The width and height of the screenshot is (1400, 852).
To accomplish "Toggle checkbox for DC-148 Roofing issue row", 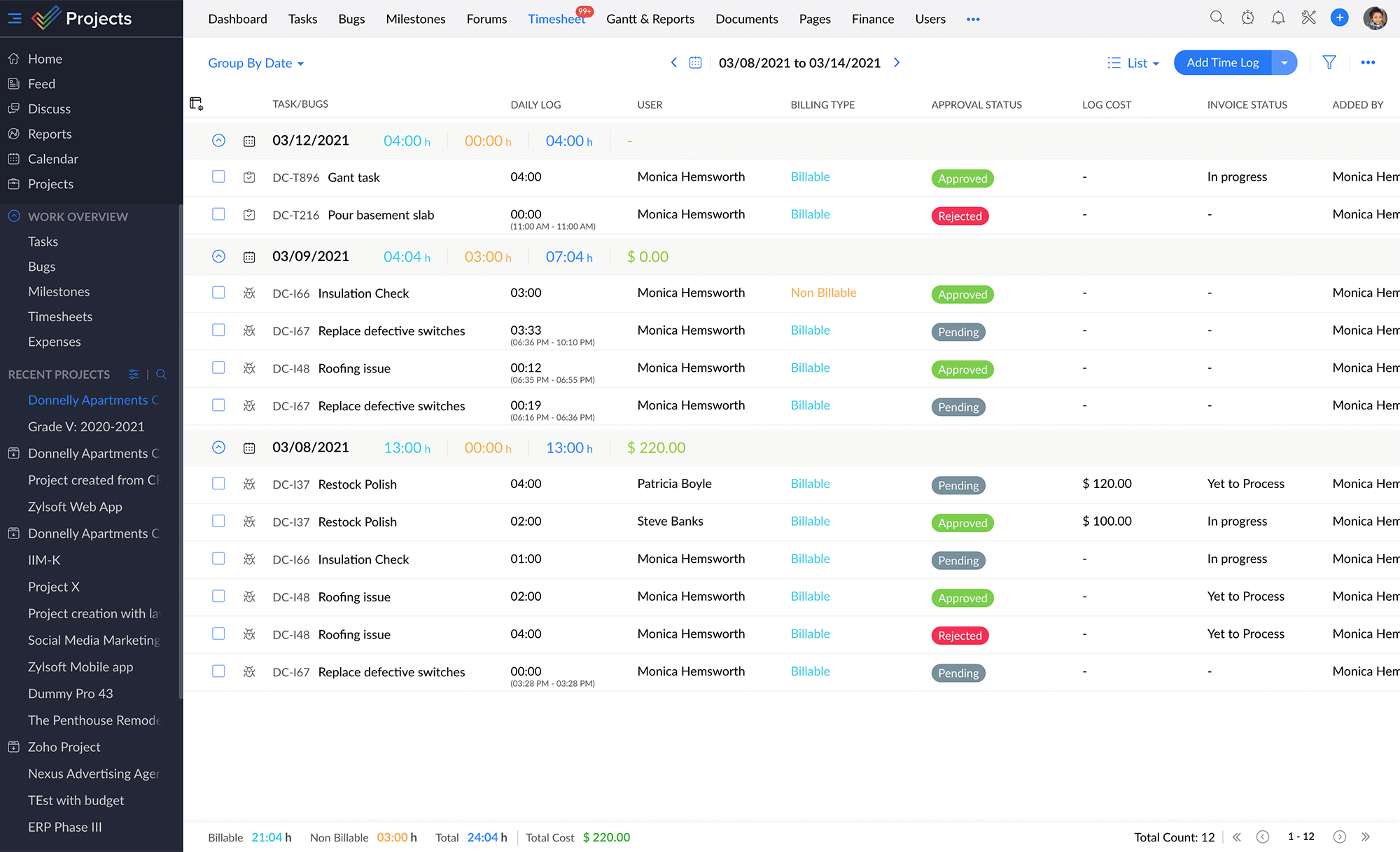I will [218, 368].
